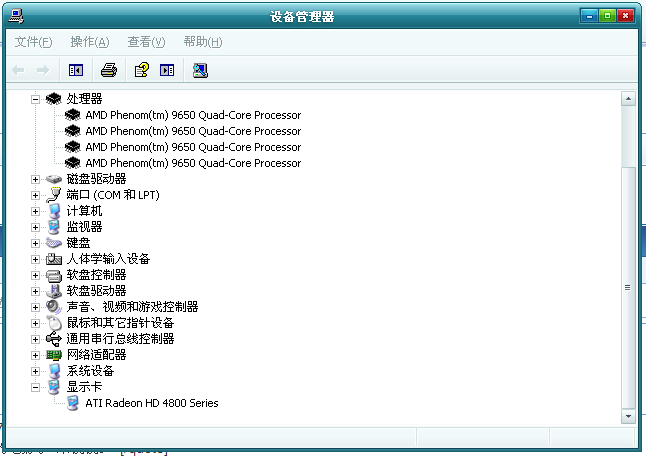The image size is (646, 457).
Task: Click the Device Manager title bar icon
Action: point(16,16)
